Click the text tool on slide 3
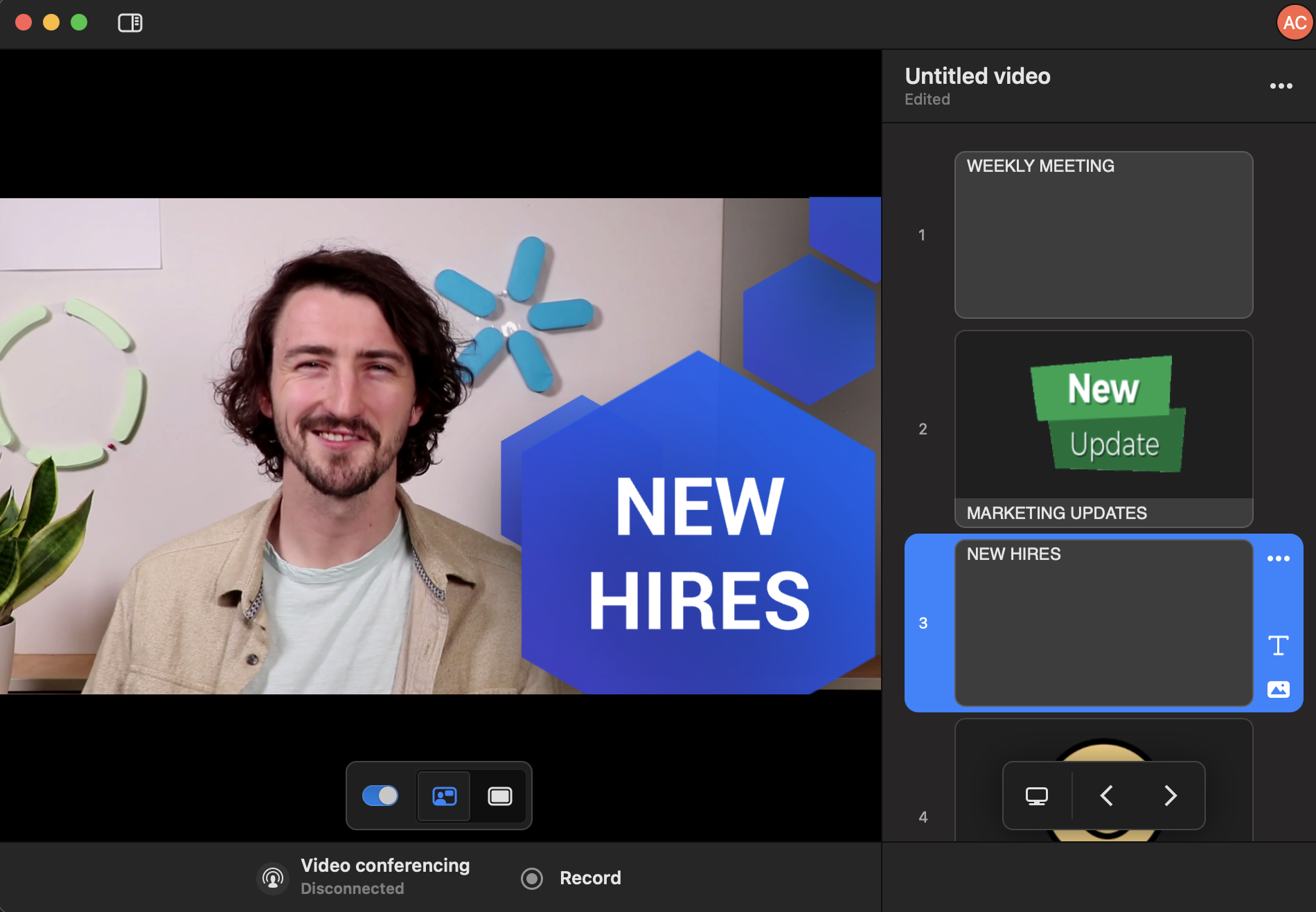Screen dimensions: 1316x912 coord(1278,645)
